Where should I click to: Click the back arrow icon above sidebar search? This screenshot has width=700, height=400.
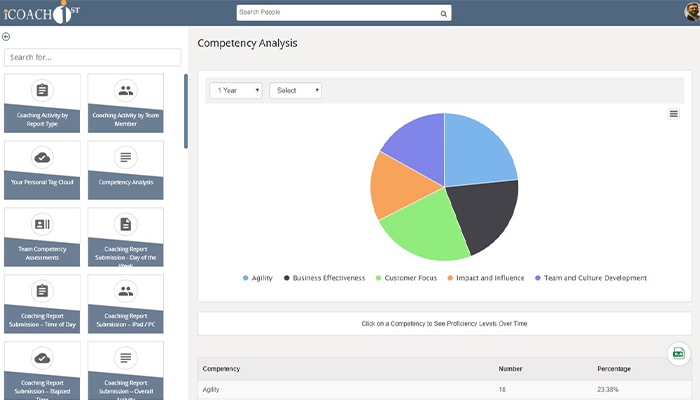tap(7, 37)
